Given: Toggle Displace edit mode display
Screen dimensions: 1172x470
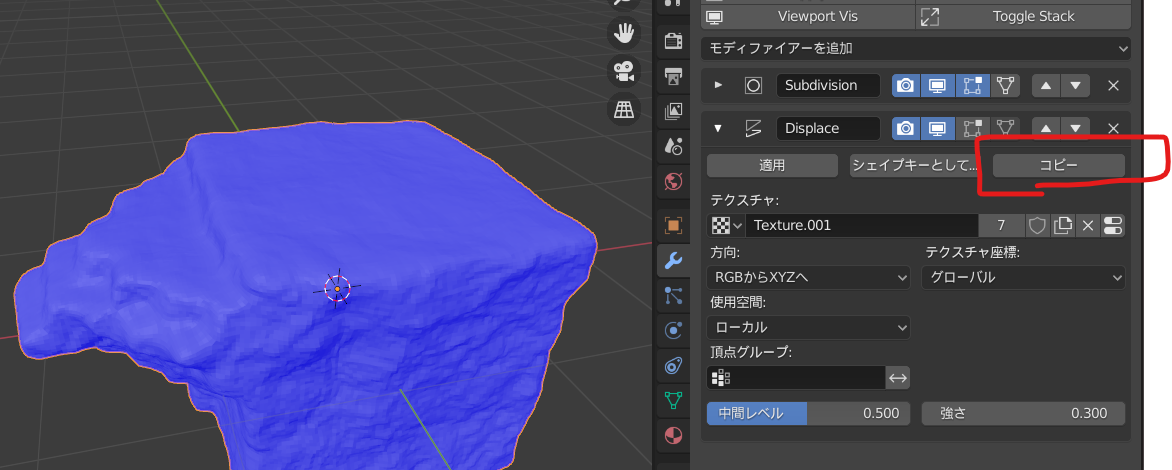Looking at the screenshot, I should pyautogui.click(x=972, y=129).
